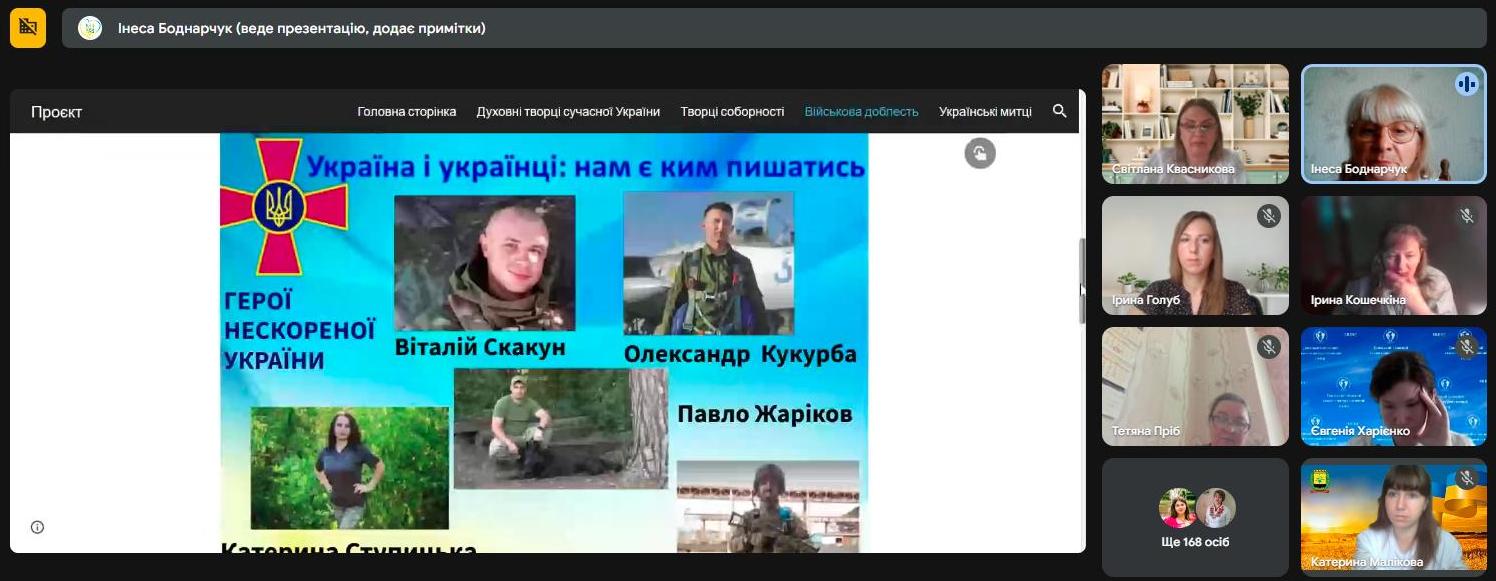Click the presenter avatar beside Інеса Боднарчук's name
This screenshot has height=581, width=1496.
[90, 28]
